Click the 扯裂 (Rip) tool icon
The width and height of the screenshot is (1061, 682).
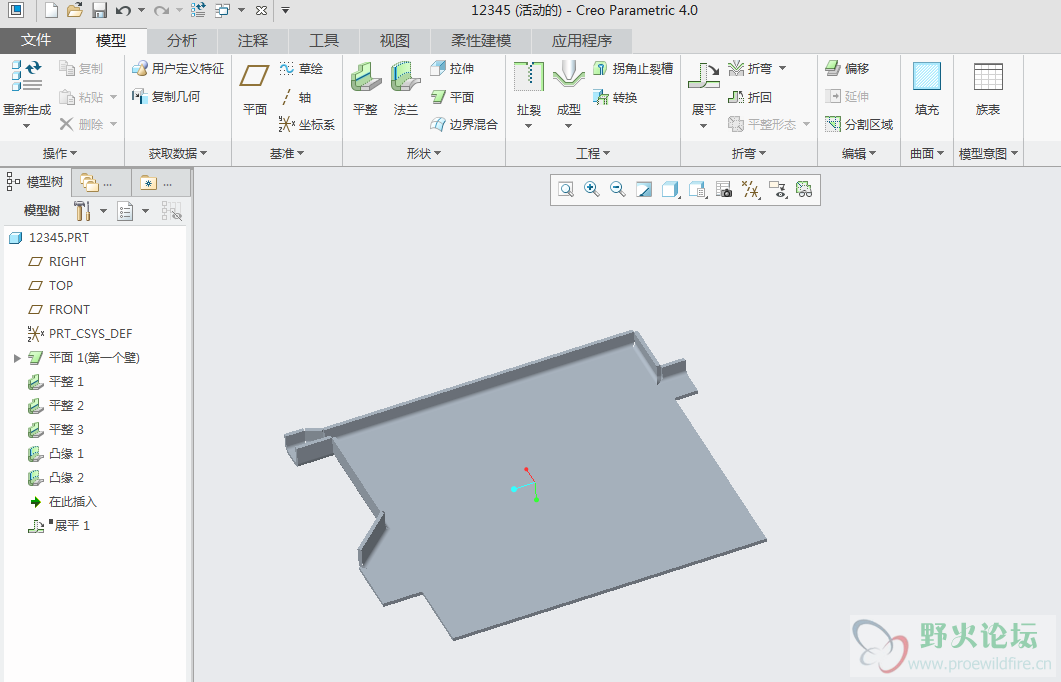(x=528, y=76)
